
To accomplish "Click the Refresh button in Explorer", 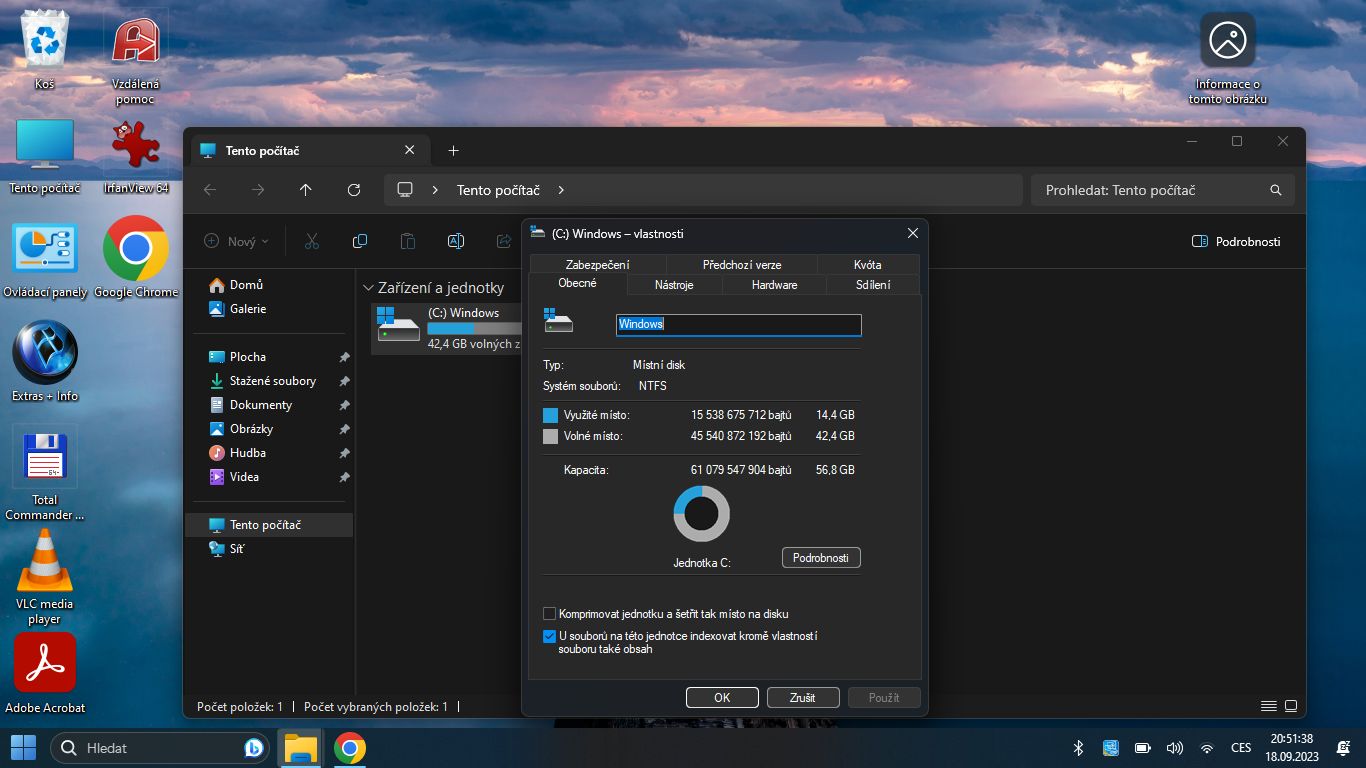I will coord(353,190).
